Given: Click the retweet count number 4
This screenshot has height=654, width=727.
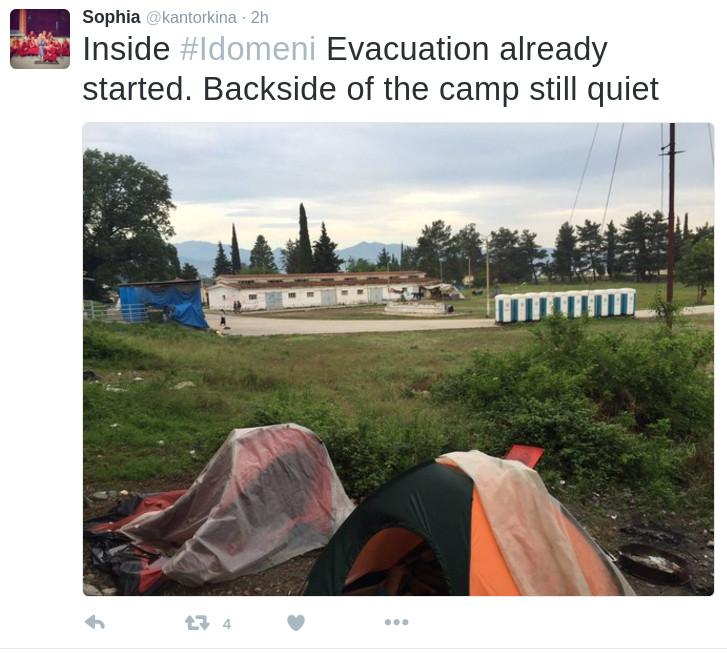Looking at the screenshot, I should [226, 624].
